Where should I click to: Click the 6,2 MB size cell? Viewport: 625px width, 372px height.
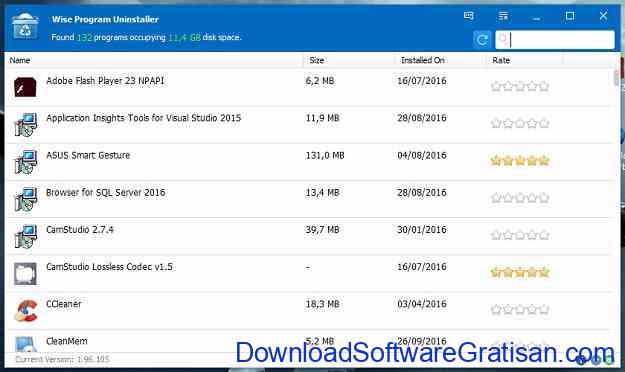point(320,81)
